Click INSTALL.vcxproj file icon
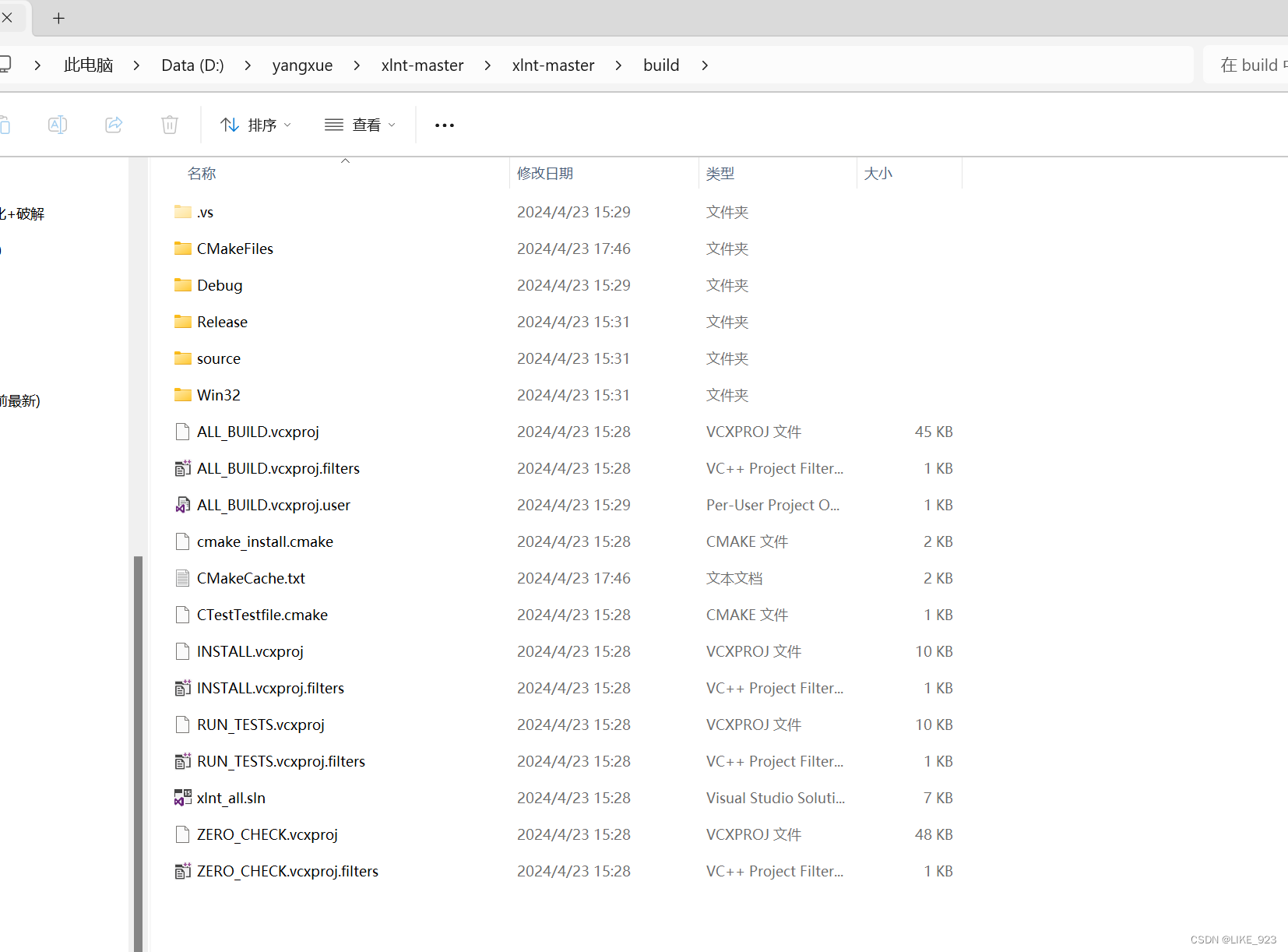The image size is (1288, 952). tap(183, 651)
